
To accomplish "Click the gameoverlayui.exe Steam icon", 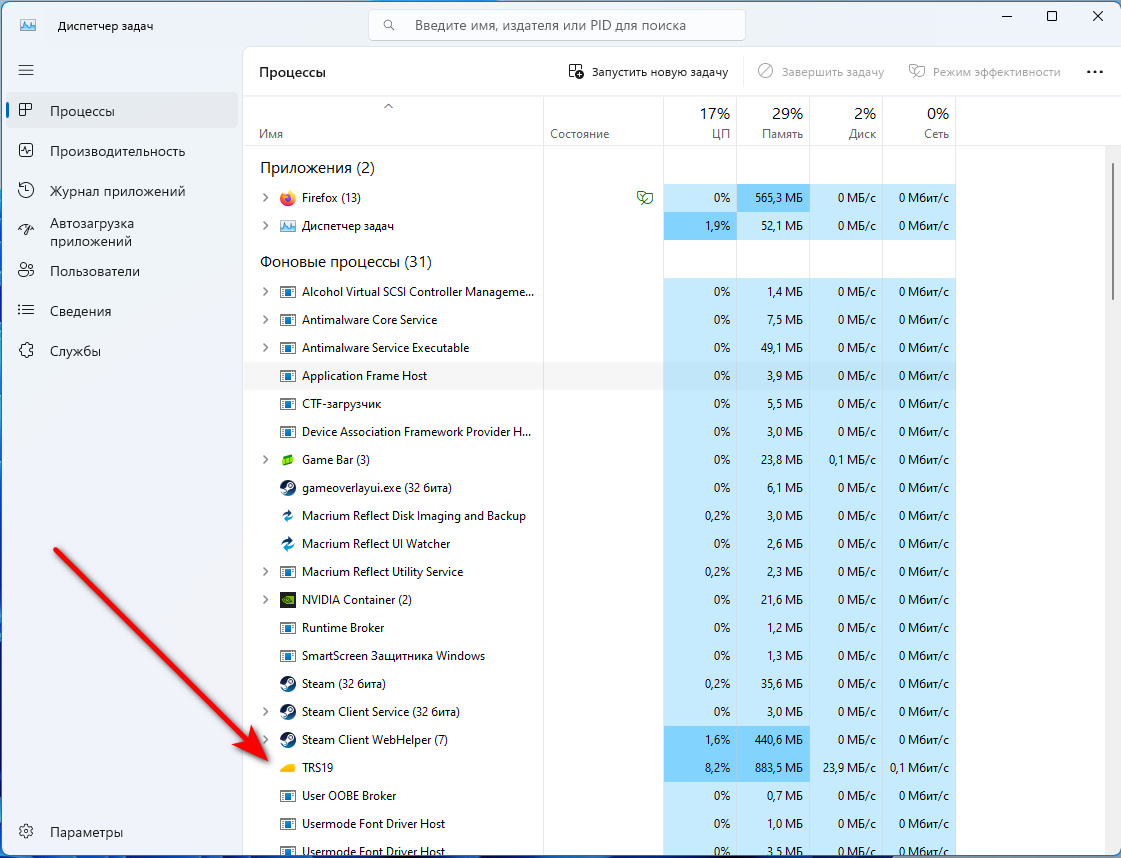I will coord(287,488).
